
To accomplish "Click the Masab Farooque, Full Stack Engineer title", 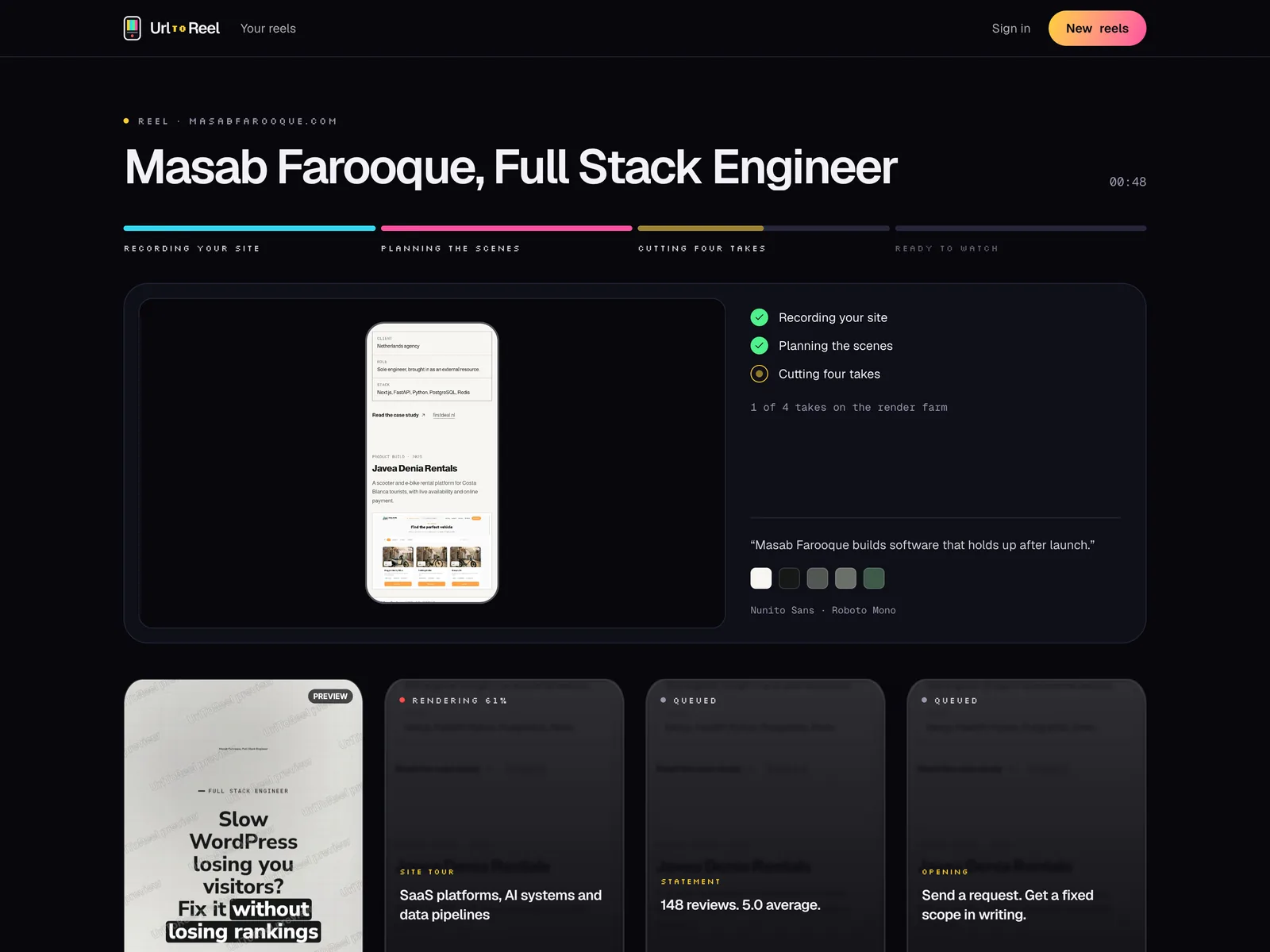I will [510, 167].
